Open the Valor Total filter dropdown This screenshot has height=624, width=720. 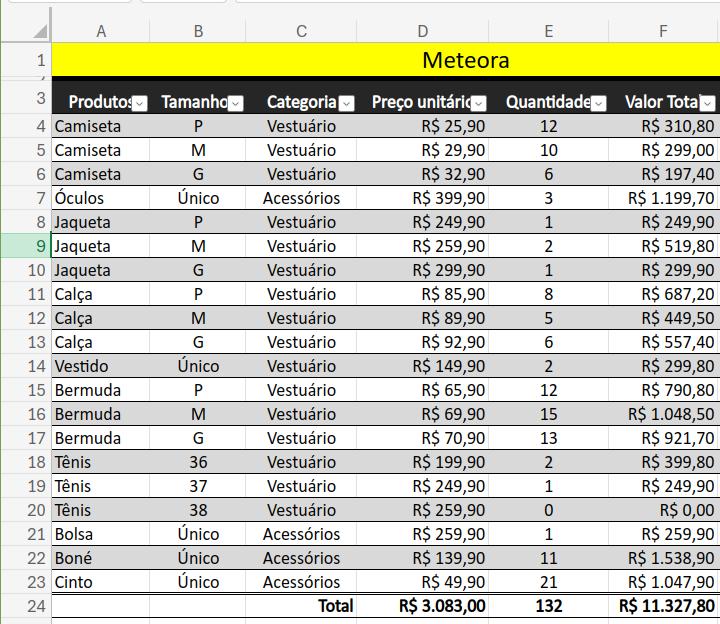(x=708, y=104)
